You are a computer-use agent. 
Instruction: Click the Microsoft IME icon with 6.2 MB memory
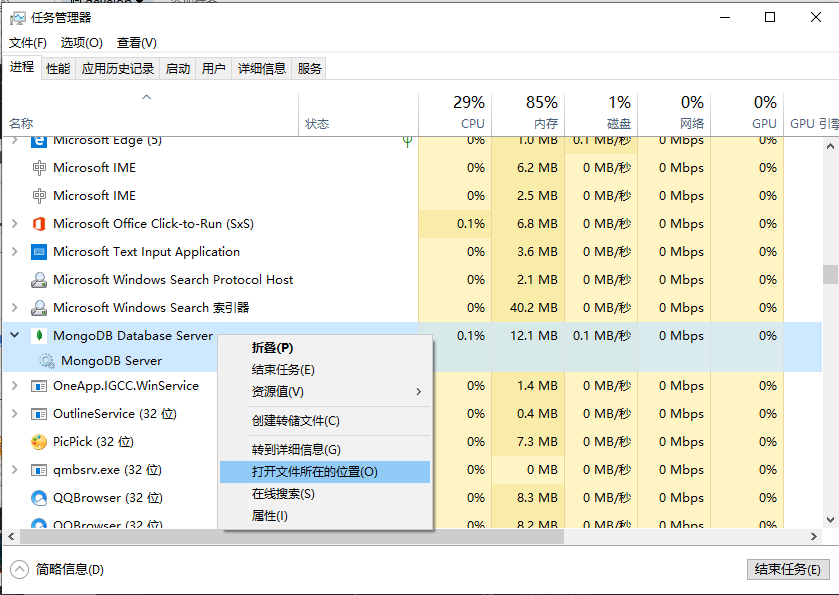(x=39, y=168)
